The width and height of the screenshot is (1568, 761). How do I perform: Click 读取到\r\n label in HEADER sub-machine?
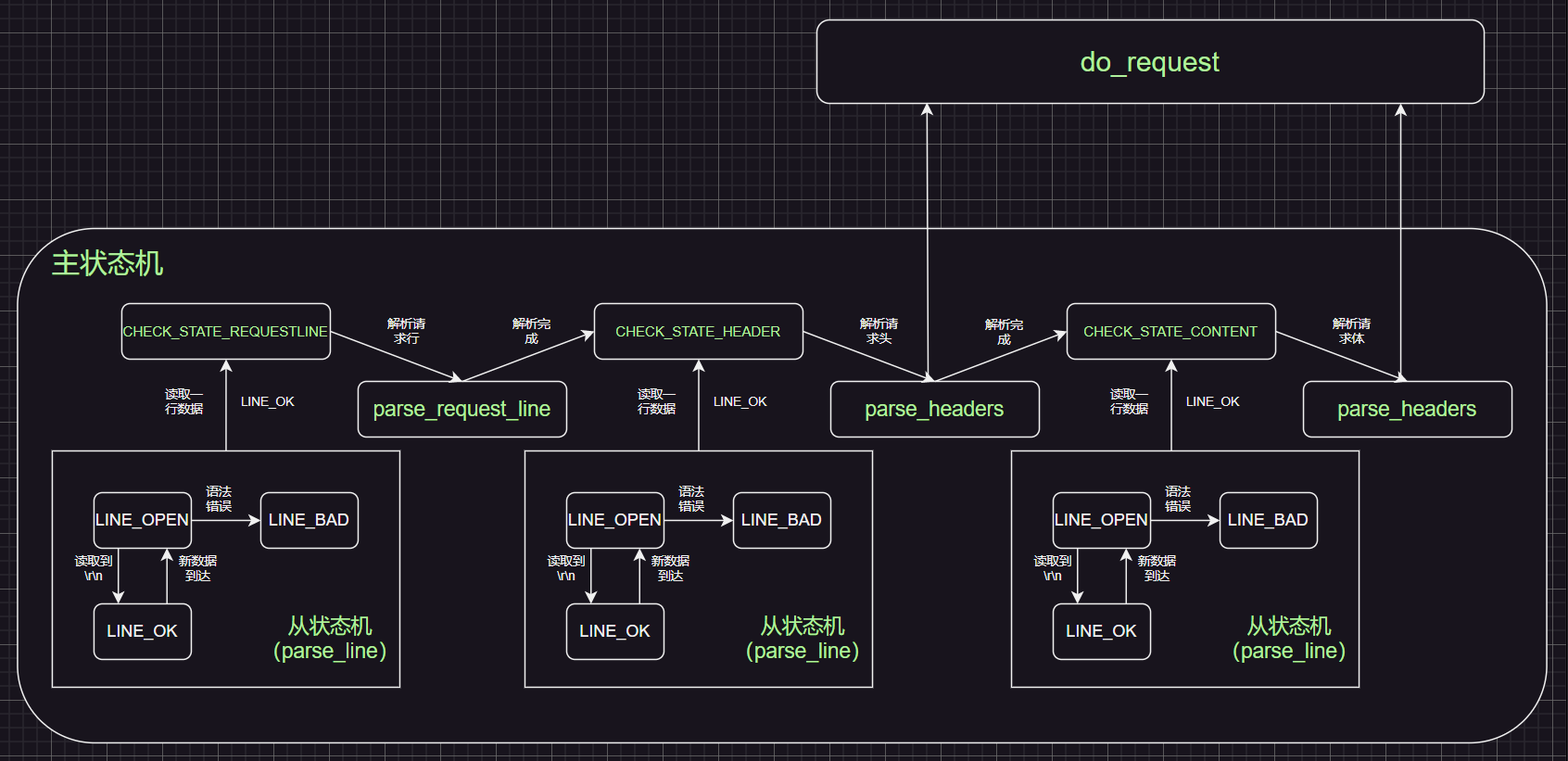pyautogui.click(x=566, y=568)
